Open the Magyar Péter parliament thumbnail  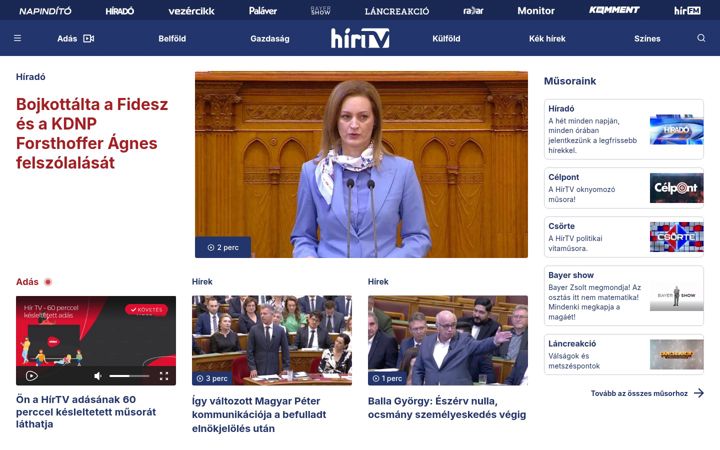tap(272, 340)
